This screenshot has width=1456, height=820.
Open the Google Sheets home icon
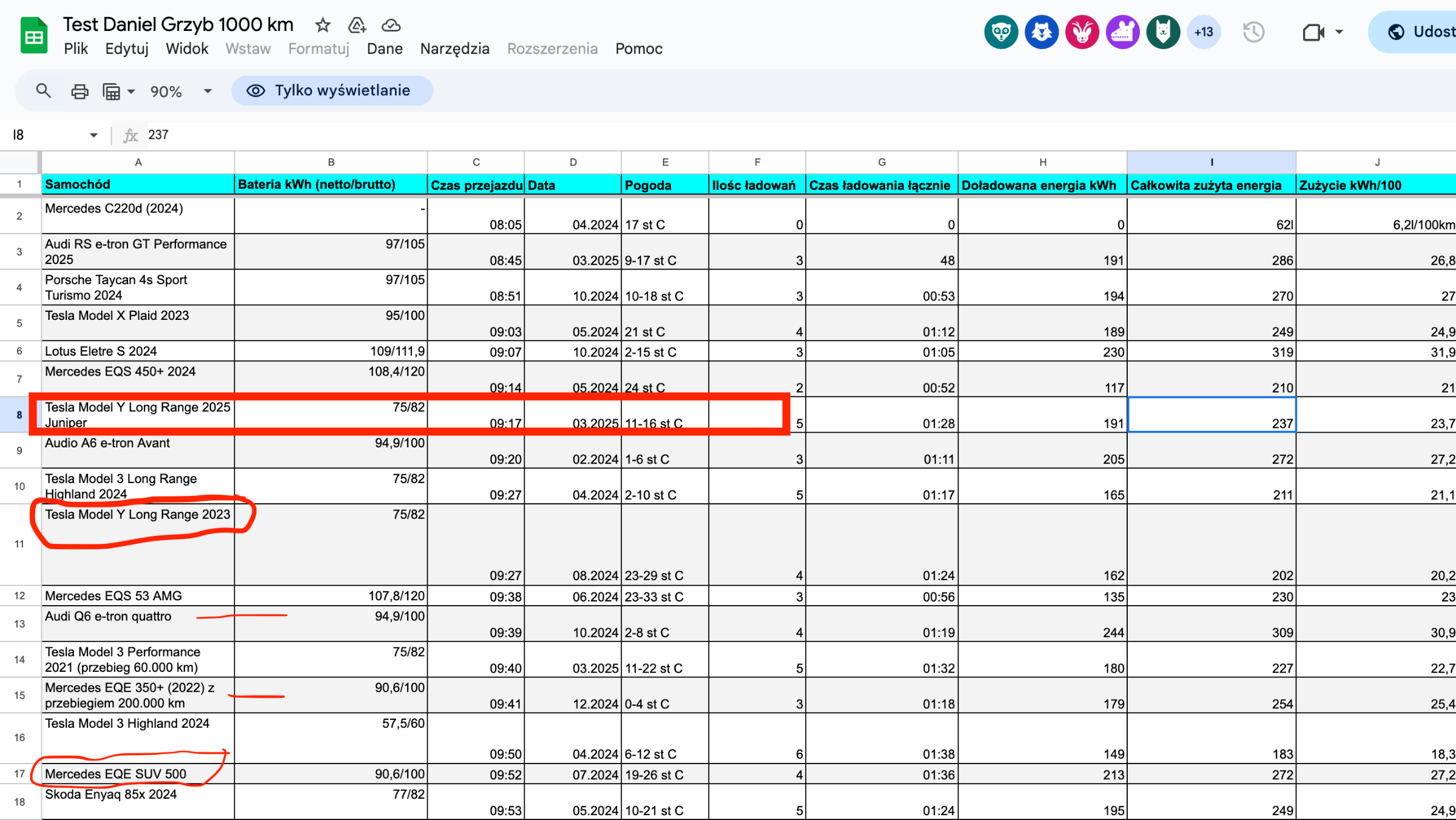click(x=34, y=35)
